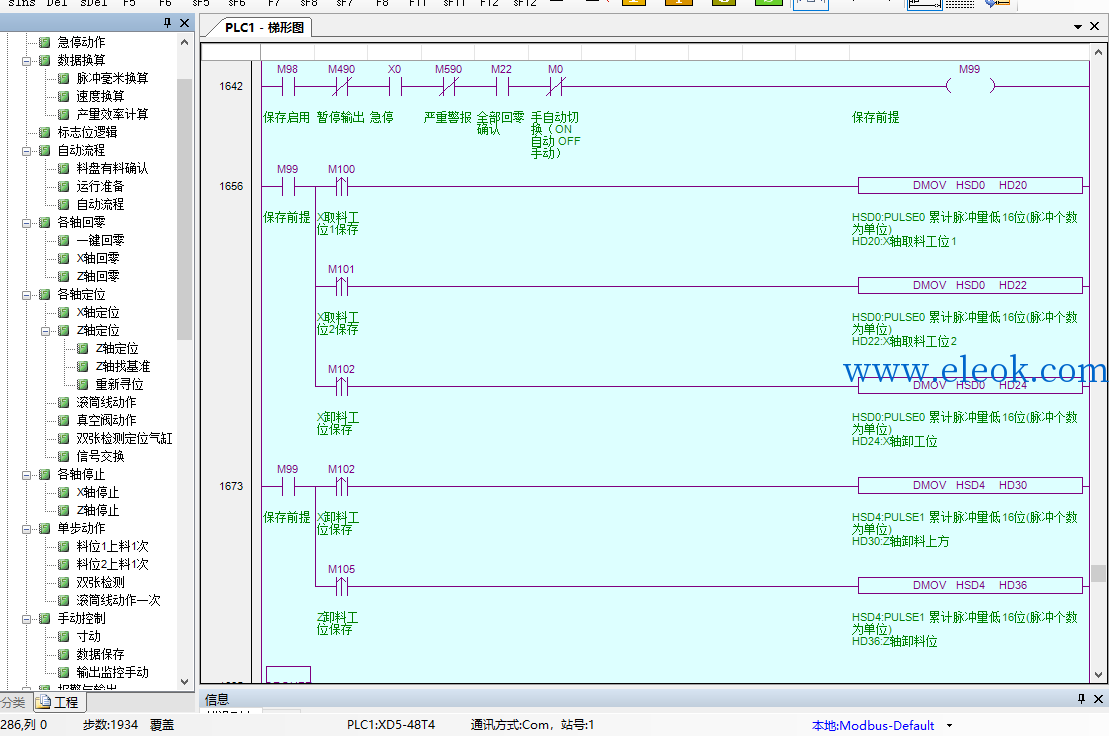Screen dimensions: 1109x736
Task: Select the 速度换算 node icon
Action: coord(64,96)
